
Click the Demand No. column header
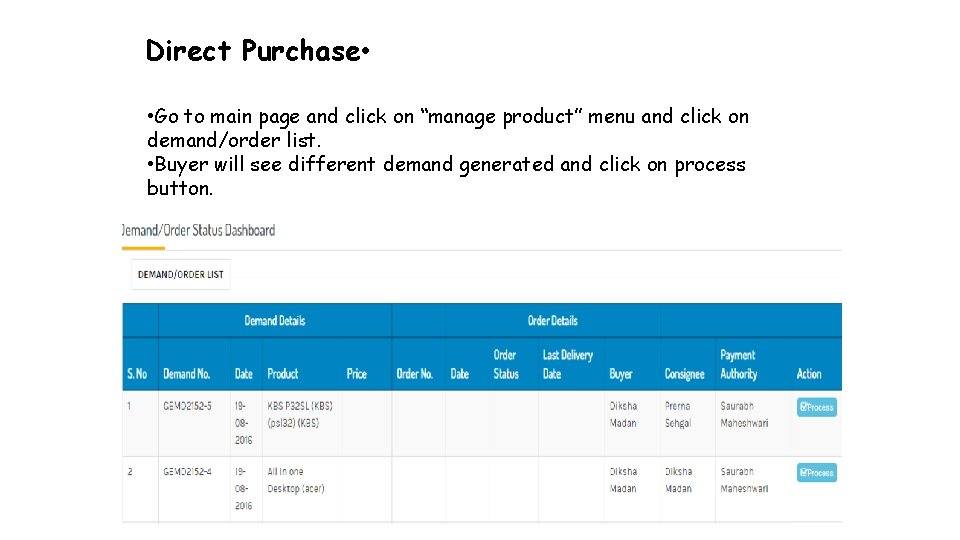(x=186, y=374)
